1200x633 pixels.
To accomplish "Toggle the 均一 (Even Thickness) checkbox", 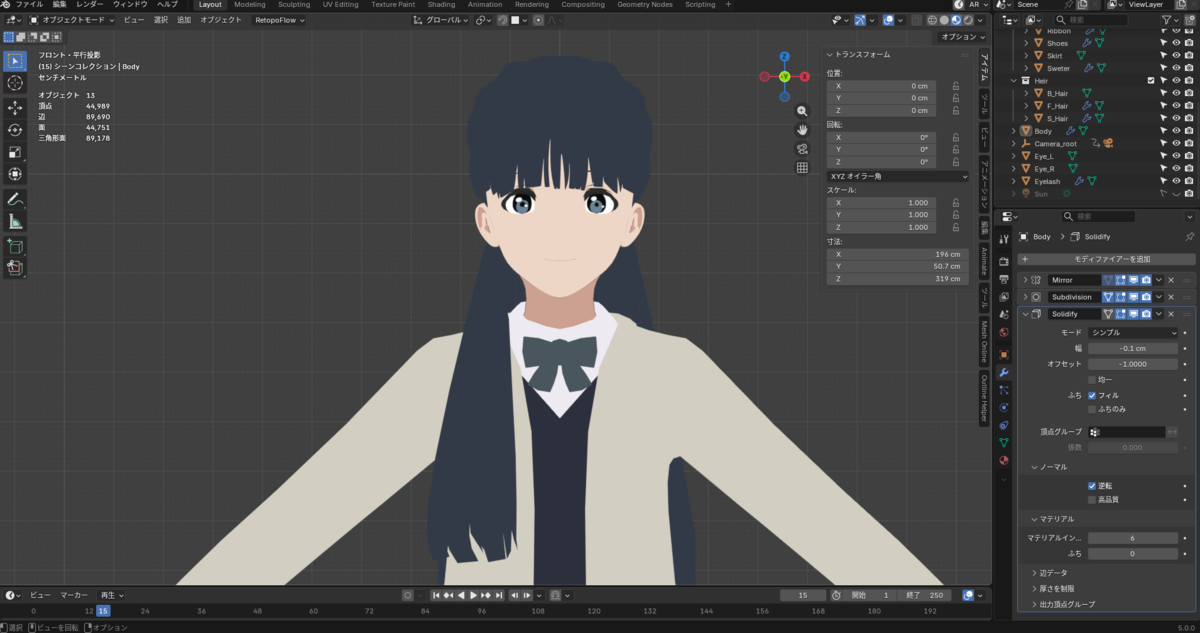I will (x=1092, y=380).
